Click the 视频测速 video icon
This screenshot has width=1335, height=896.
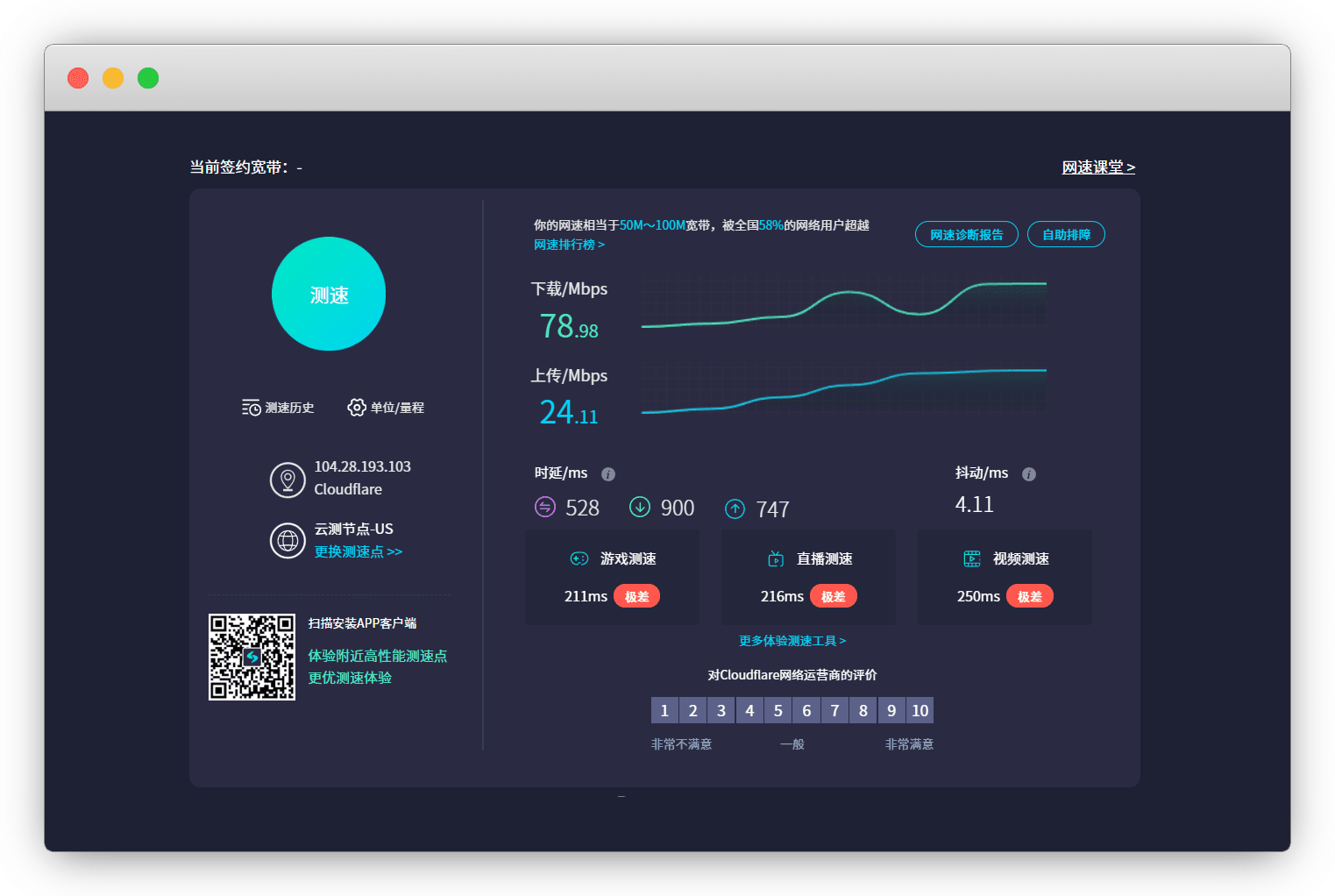tap(972, 558)
